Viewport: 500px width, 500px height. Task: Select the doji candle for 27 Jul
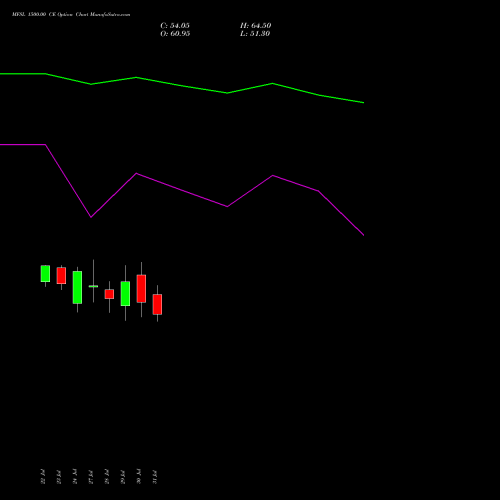(93, 286)
